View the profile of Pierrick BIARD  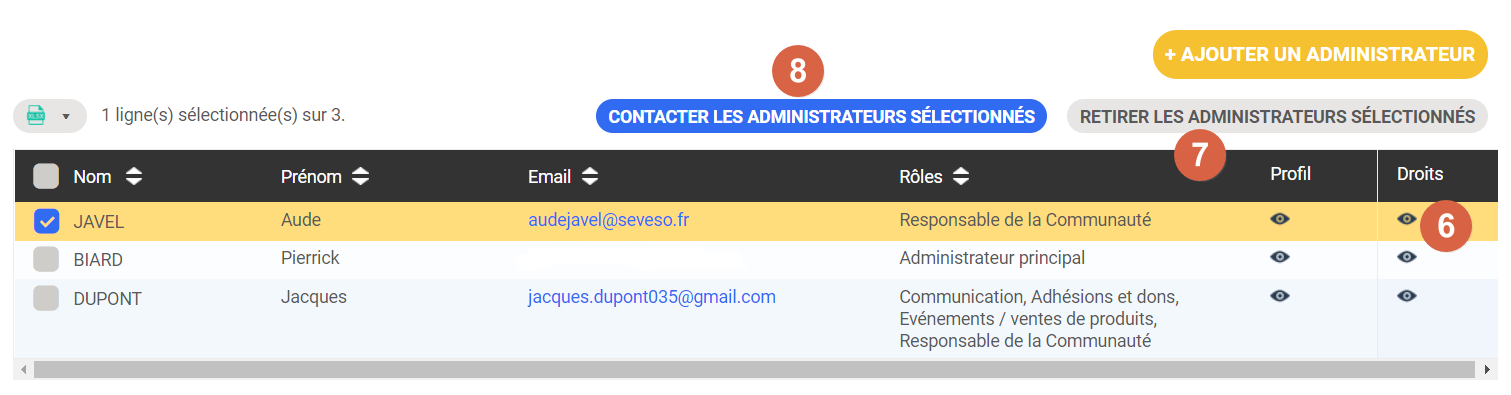pyautogui.click(x=1279, y=257)
